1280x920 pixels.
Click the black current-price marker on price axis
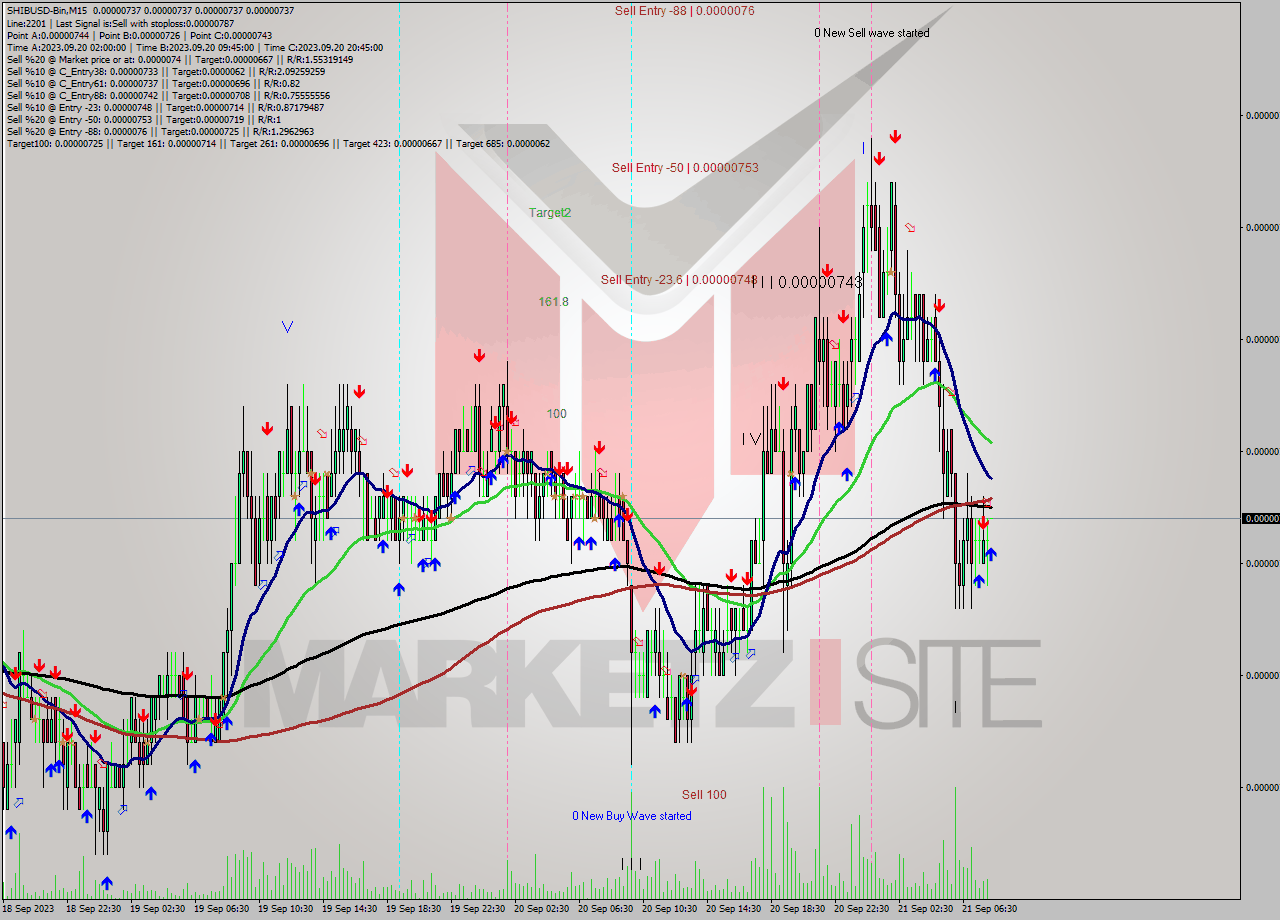pos(1260,518)
